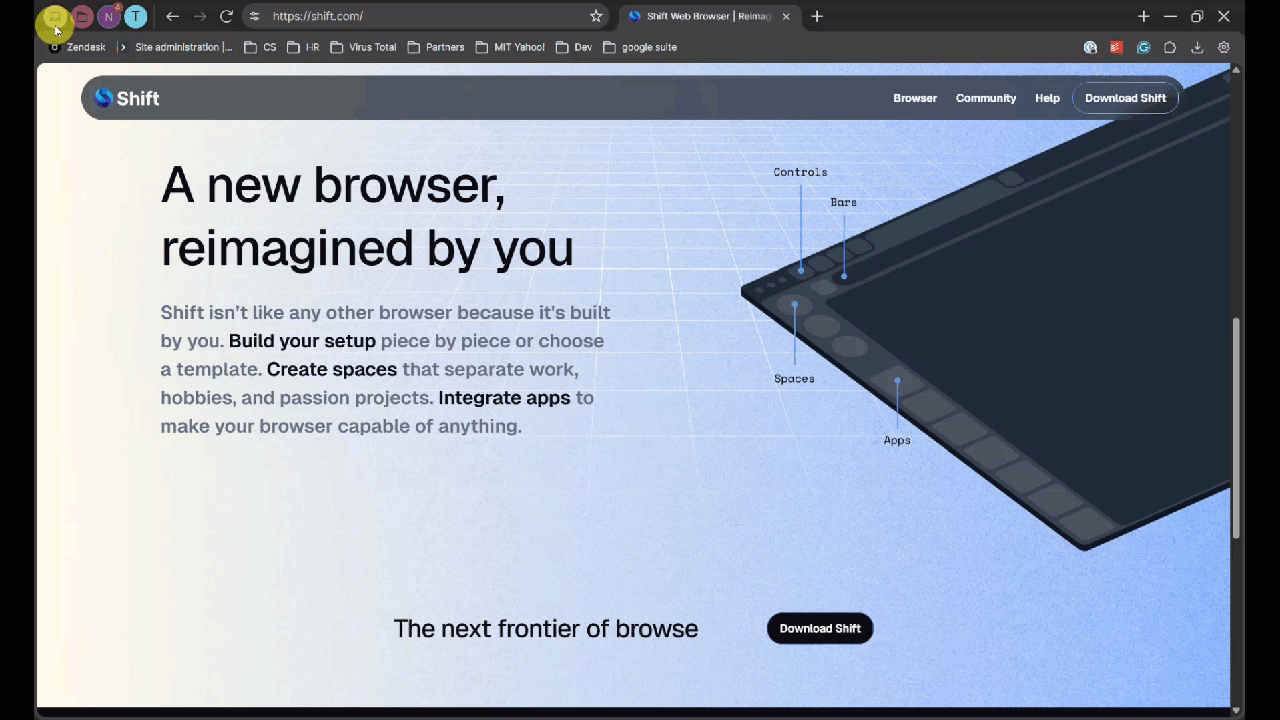
Task: Open the MIT Yahoo! bookmarks folder
Action: click(510, 47)
